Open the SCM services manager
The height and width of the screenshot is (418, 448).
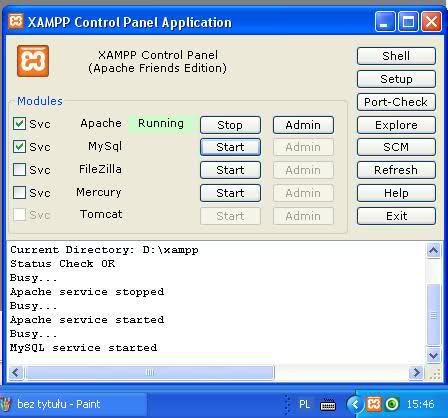(396, 147)
